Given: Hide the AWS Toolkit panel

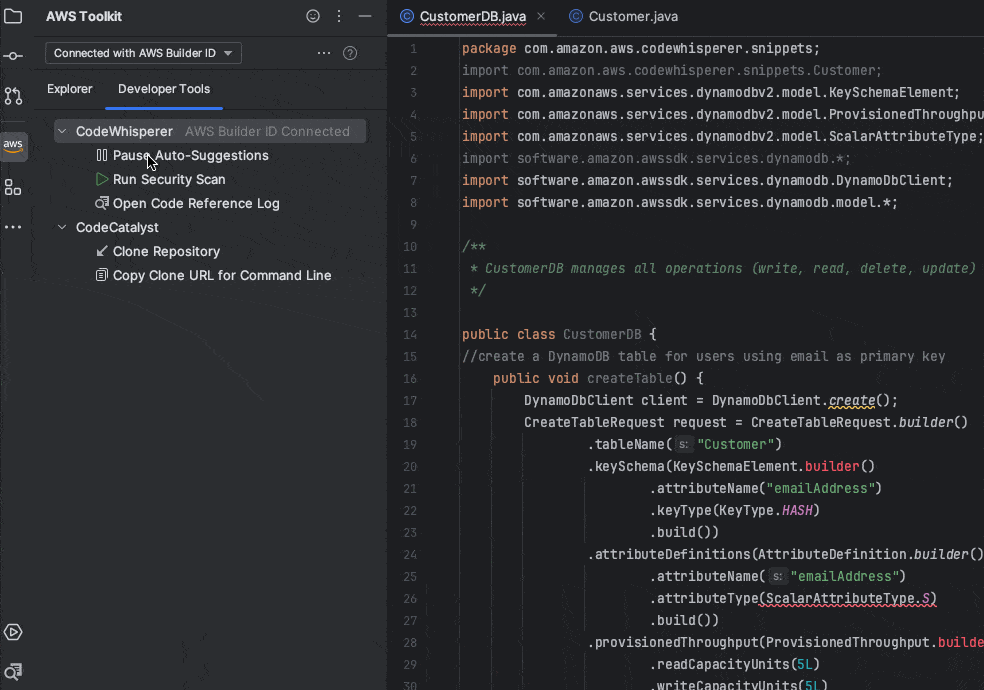Looking at the screenshot, I should click(x=365, y=16).
